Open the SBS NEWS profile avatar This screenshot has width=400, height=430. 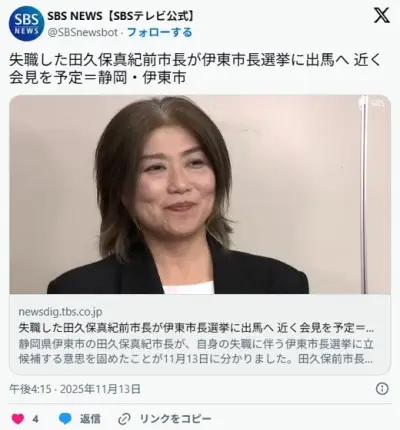click(27, 24)
